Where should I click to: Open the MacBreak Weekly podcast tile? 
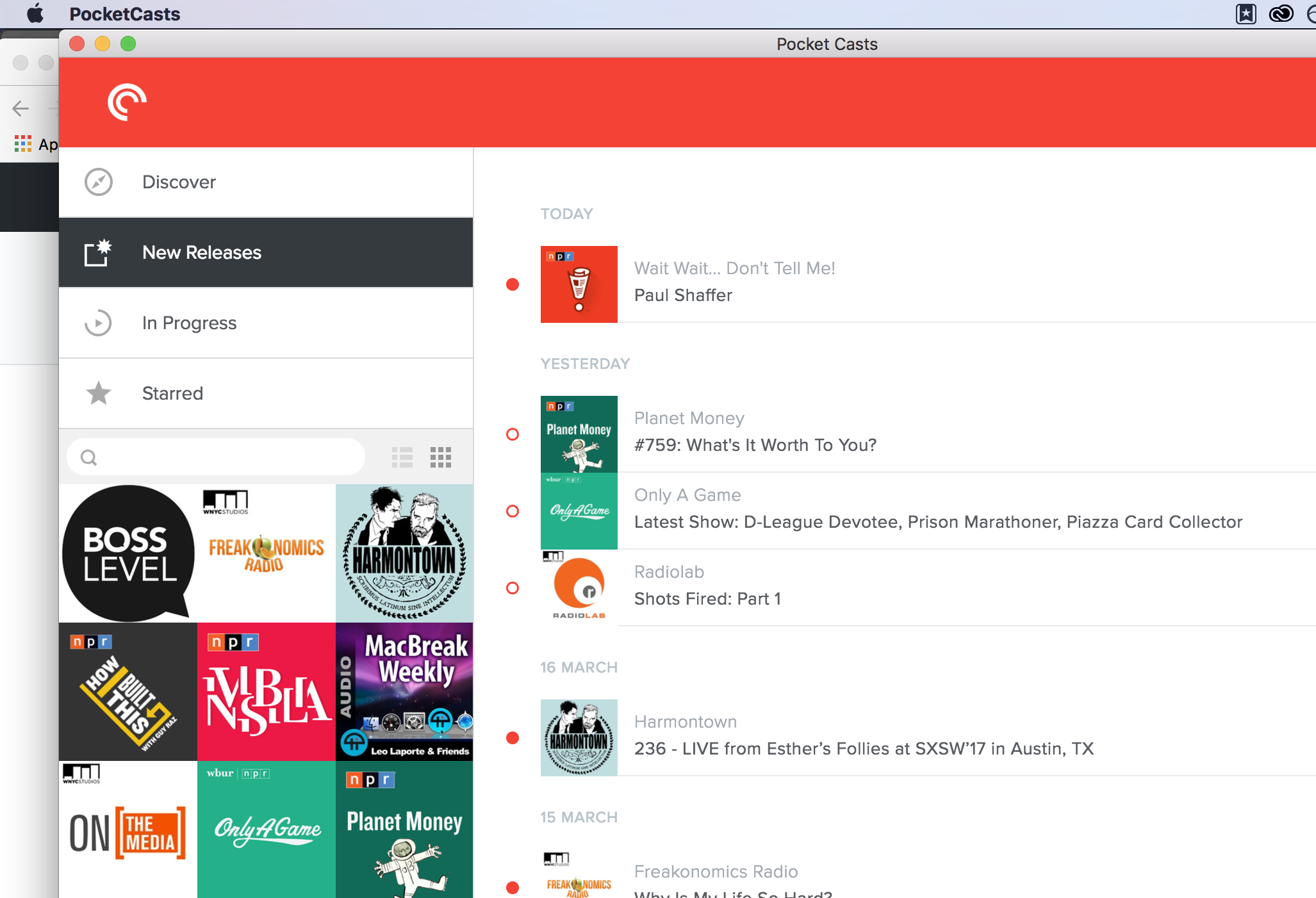(x=404, y=692)
